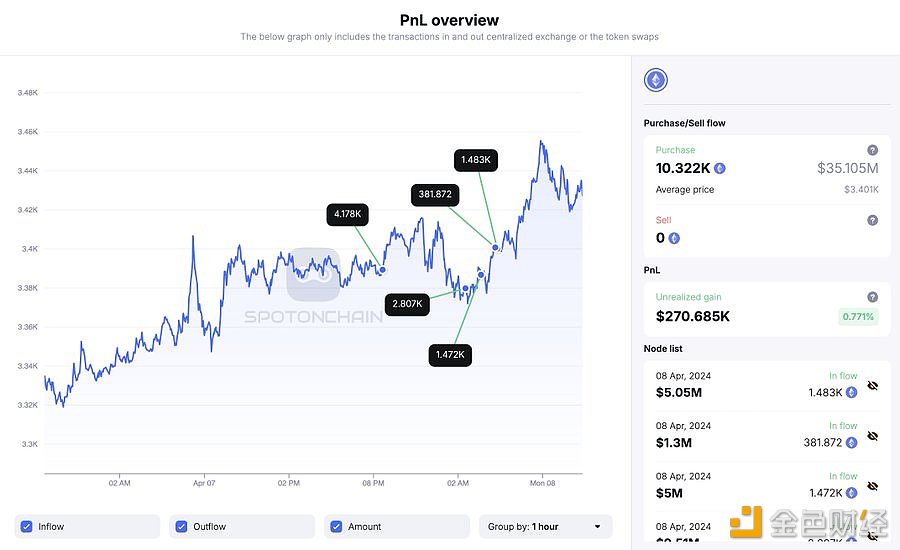Click ETH icon beside 381.872 node amount
This screenshot has height=550, width=900.
[x=851, y=442]
